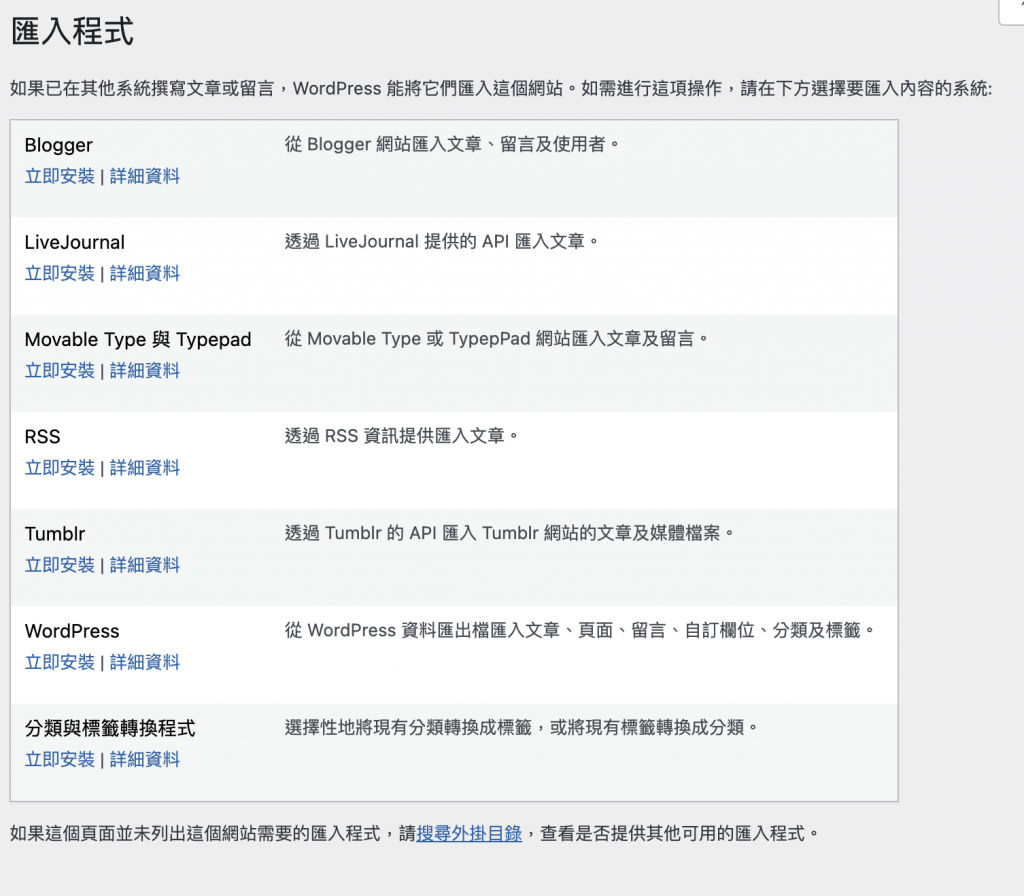
Task: Install the WordPress importer via 立即安裝
Action: tap(59, 663)
